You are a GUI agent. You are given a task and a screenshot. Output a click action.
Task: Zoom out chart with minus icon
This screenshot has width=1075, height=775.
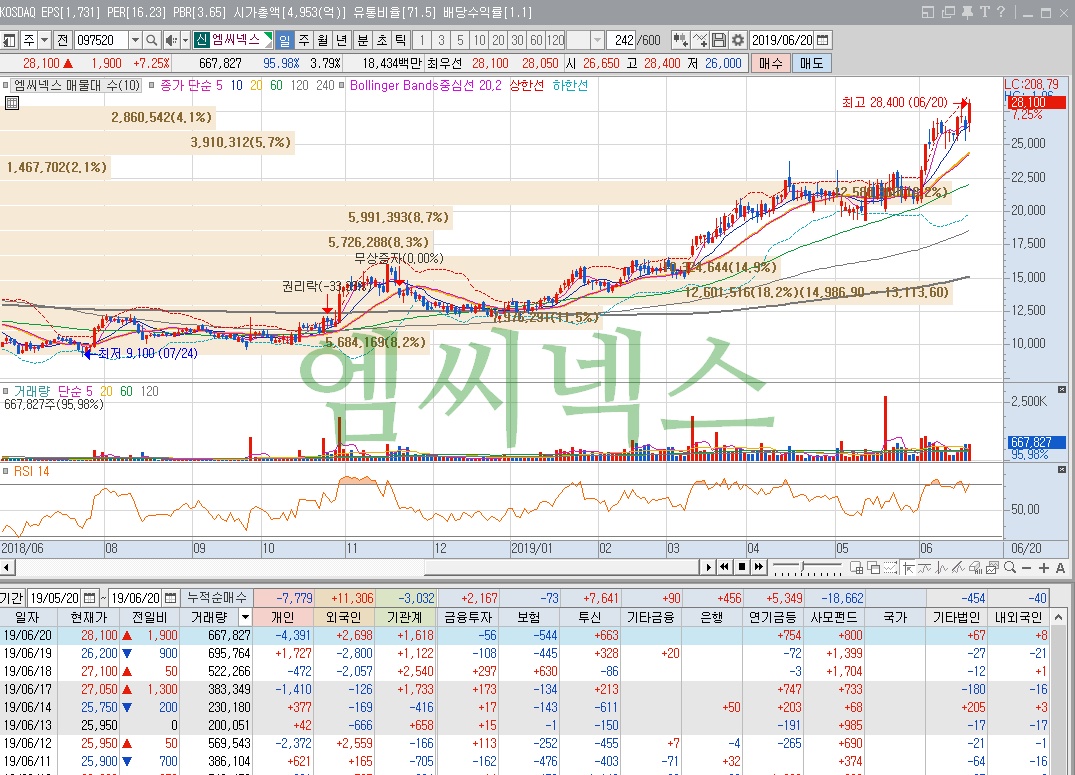click(x=1026, y=568)
